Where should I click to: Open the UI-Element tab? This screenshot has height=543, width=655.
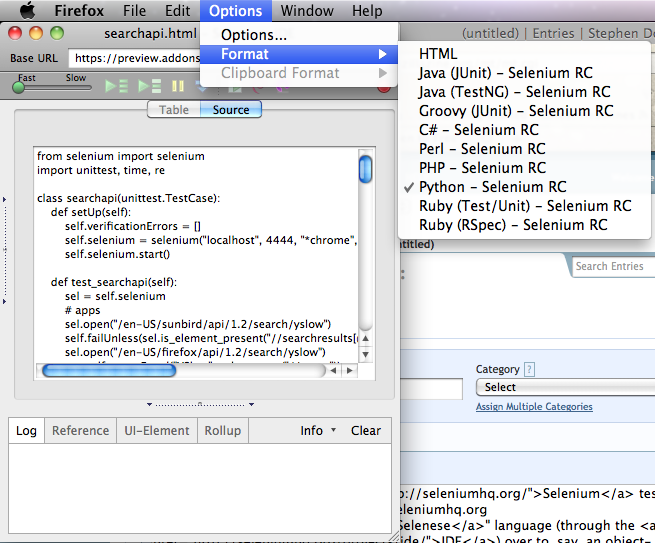[x=157, y=430]
